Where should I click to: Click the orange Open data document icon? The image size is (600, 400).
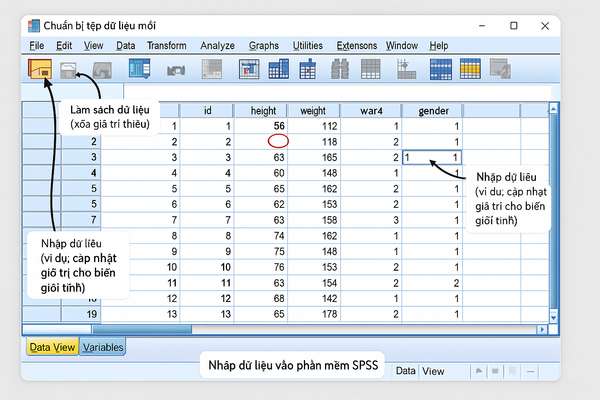coord(40,69)
